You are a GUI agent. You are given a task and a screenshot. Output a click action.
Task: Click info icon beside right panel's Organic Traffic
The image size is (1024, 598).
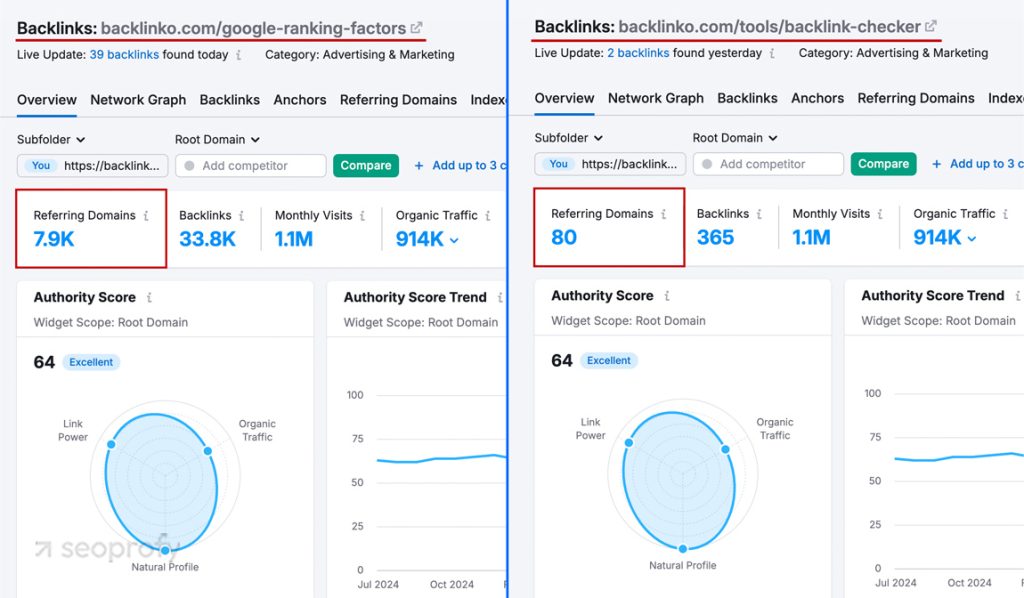point(1003,213)
